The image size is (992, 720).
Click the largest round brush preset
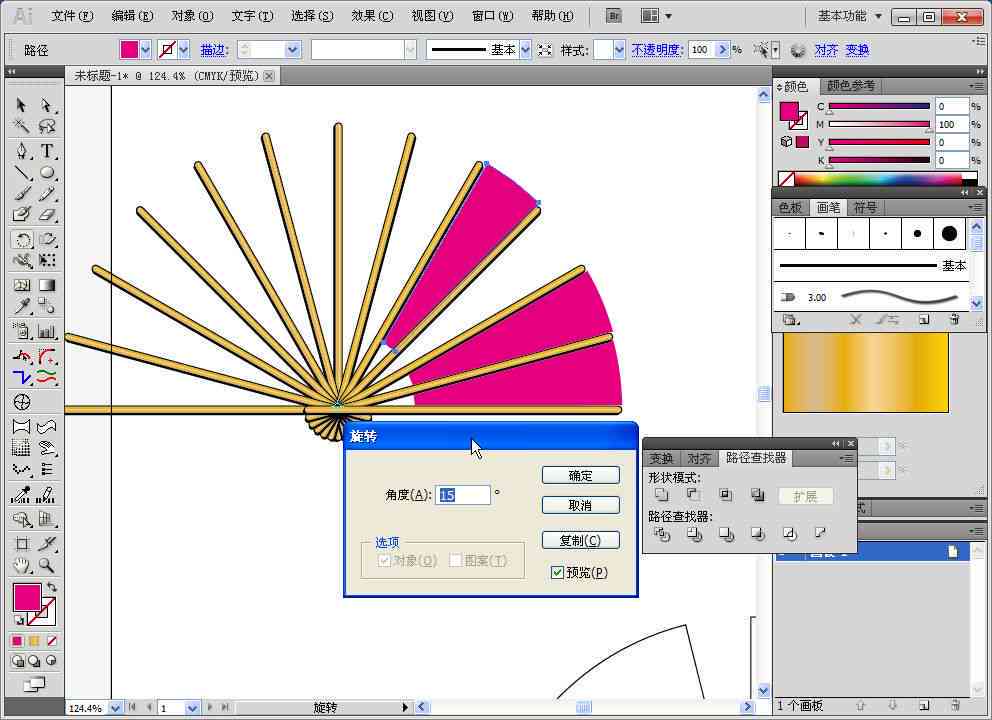point(949,233)
